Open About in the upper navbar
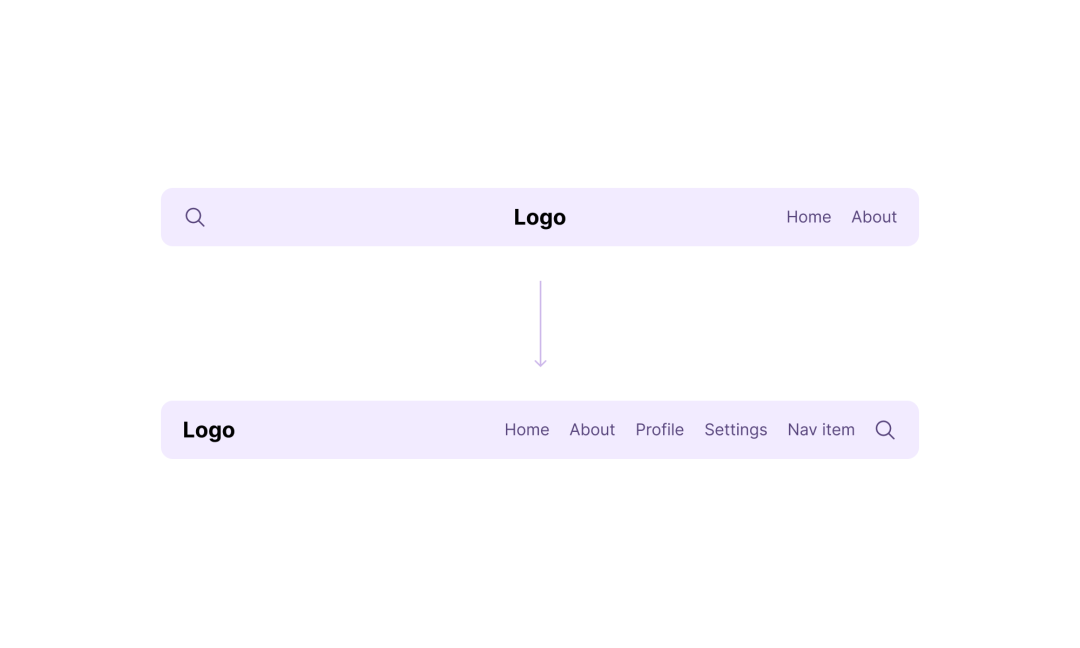 874,217
